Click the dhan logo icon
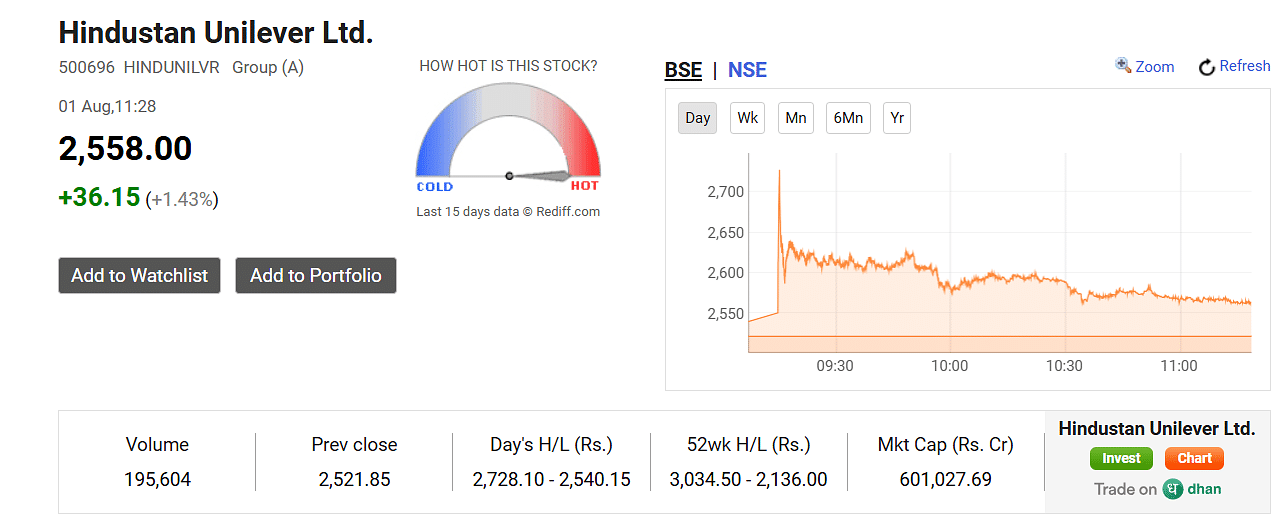 pos(1172,489)
